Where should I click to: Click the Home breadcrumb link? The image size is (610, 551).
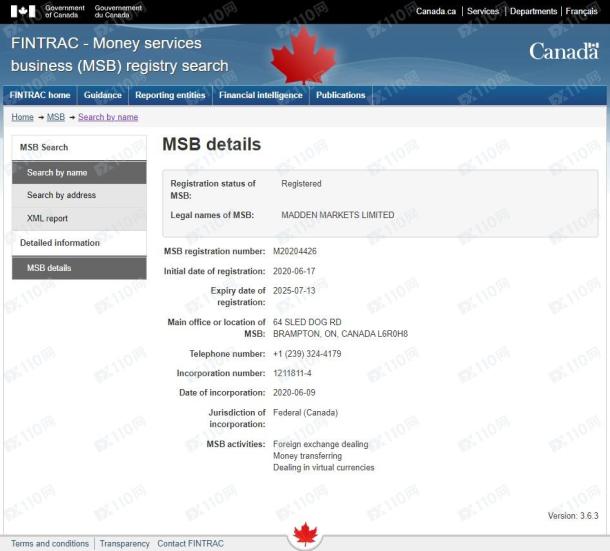tap(23, 117)
